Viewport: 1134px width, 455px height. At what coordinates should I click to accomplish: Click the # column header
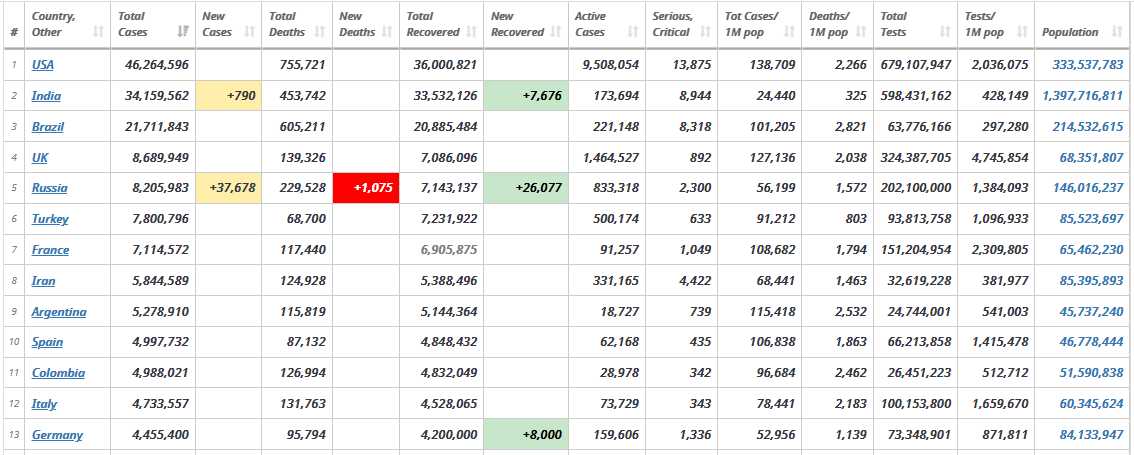(x=14, y=25)
